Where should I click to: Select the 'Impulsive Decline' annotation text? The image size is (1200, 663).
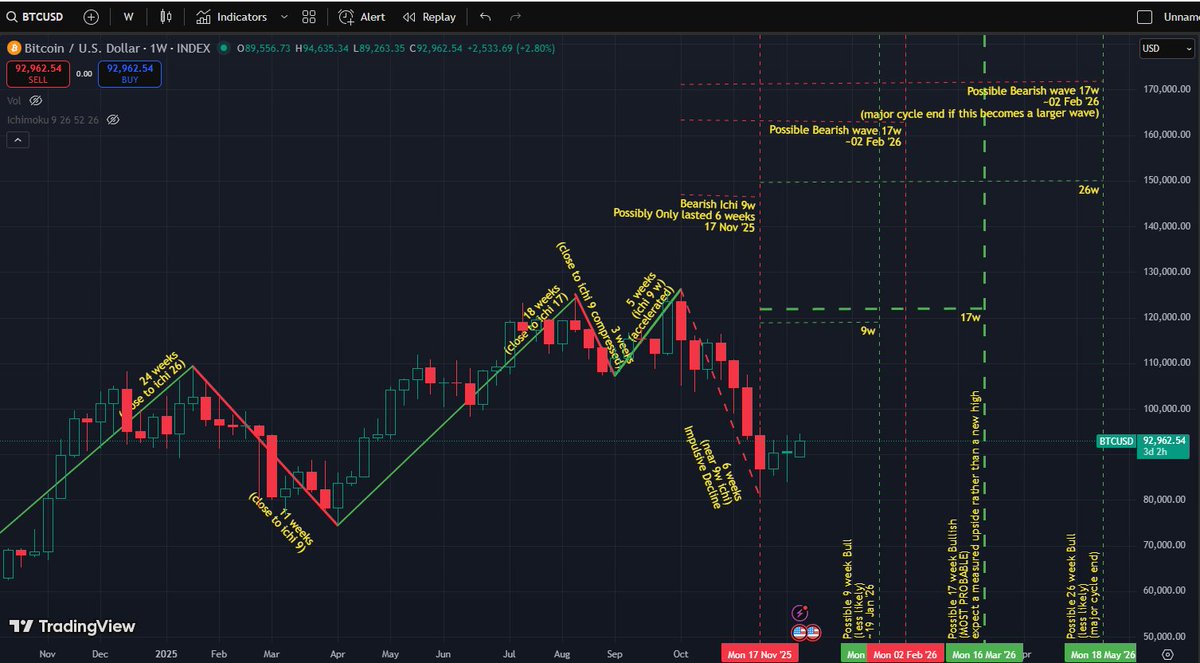pyautogui.click(x=701, y=468)
